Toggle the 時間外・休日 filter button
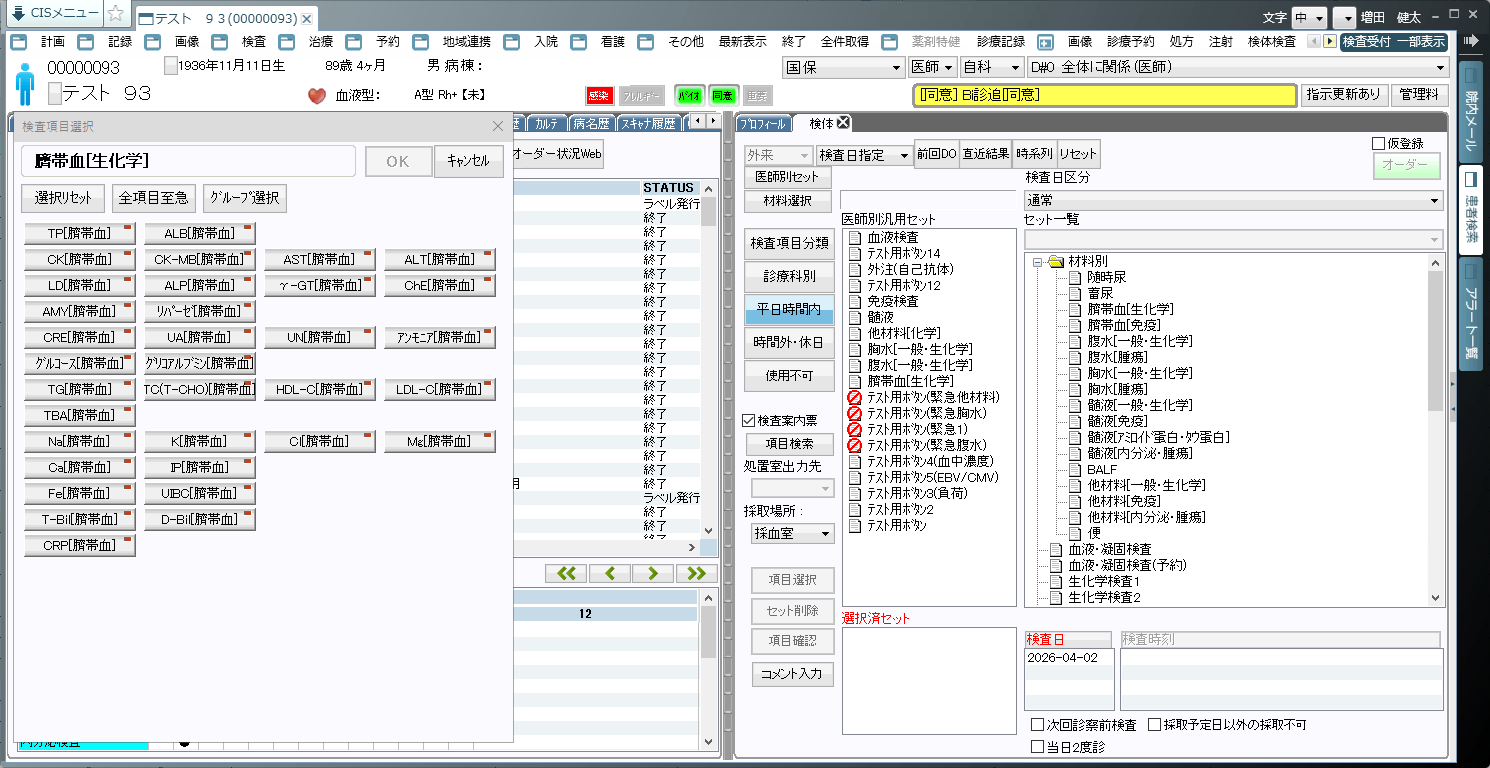The width and height of the screenshot is (1490, 768). click(789, 342)
